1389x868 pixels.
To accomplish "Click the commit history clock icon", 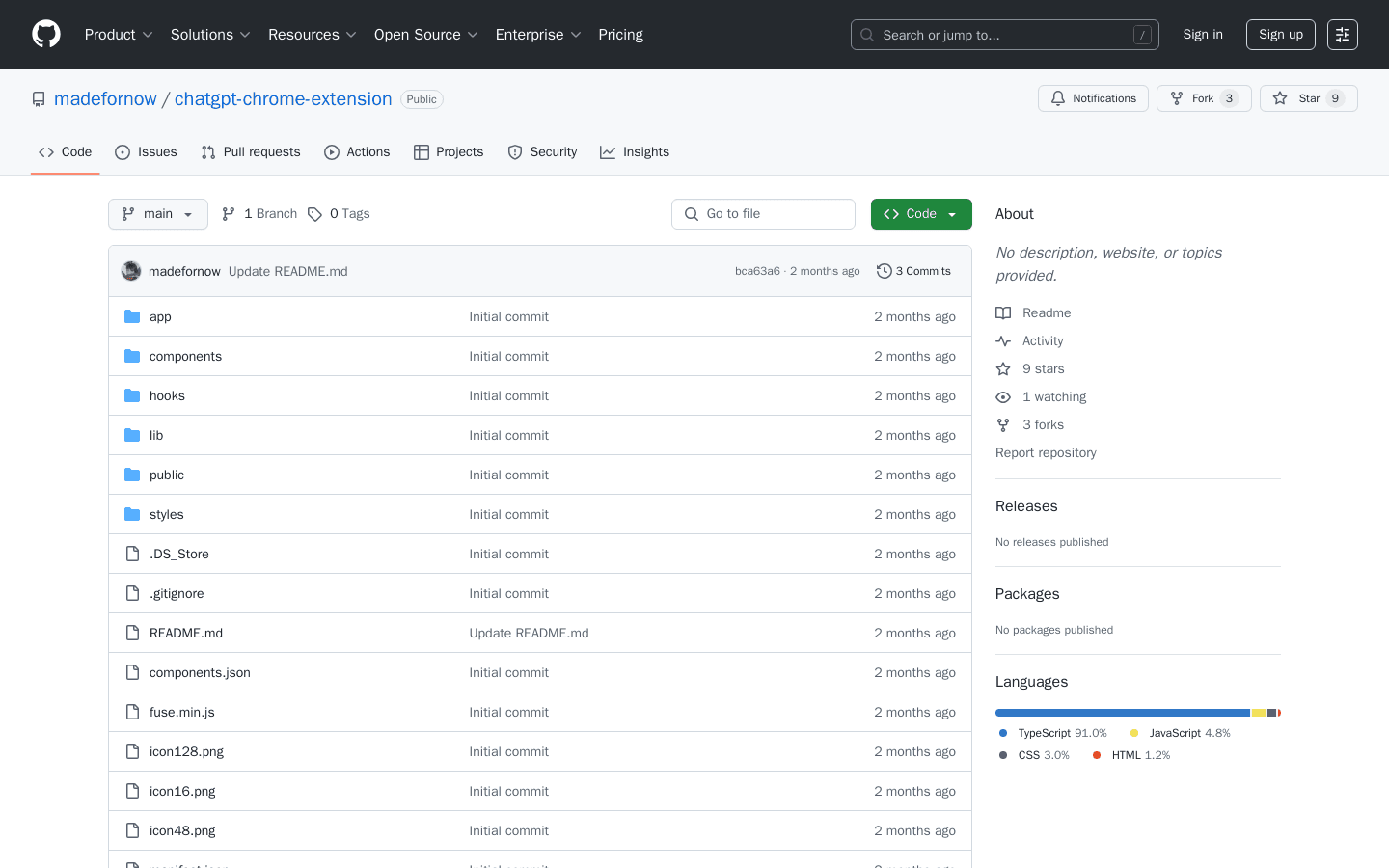I will pos(884,271).
